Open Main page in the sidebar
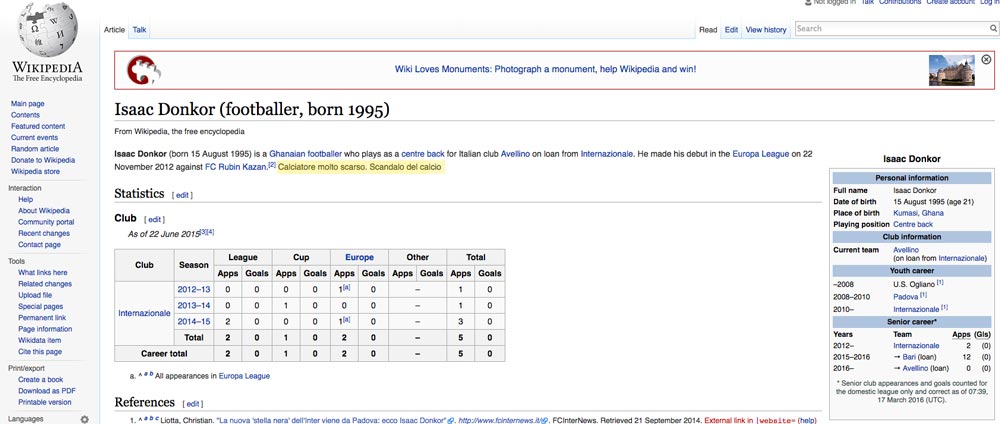This screenshot has height=424, width=1000. pos(27,103)
